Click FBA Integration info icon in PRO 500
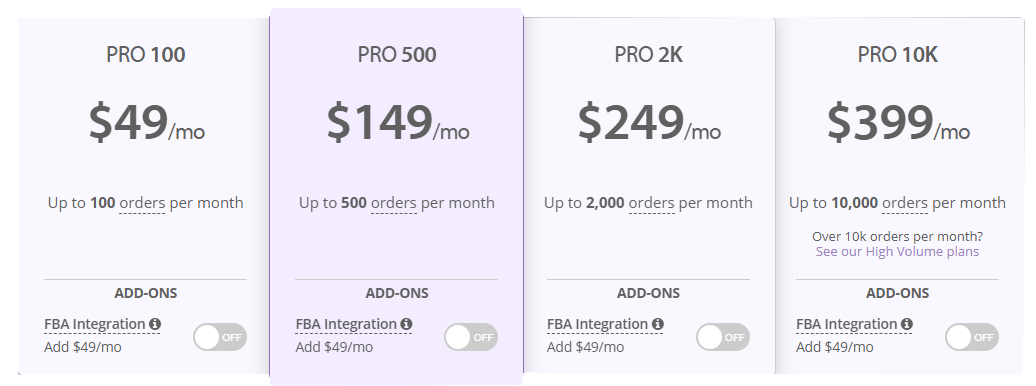 pos(406,324)
